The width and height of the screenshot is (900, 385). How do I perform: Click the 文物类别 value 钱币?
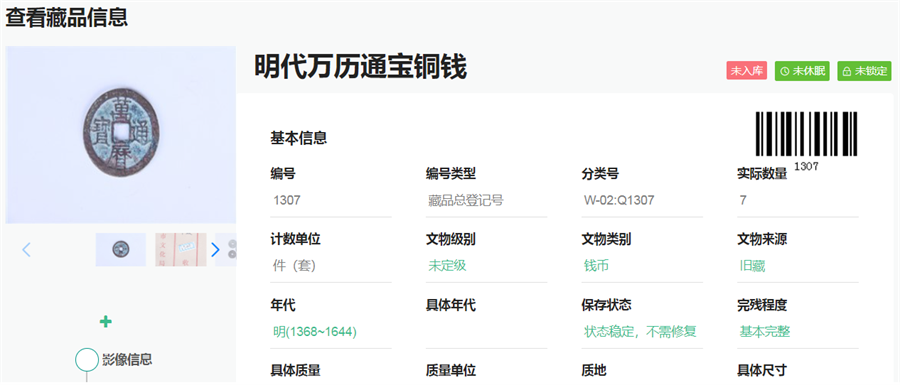(596, 266)
